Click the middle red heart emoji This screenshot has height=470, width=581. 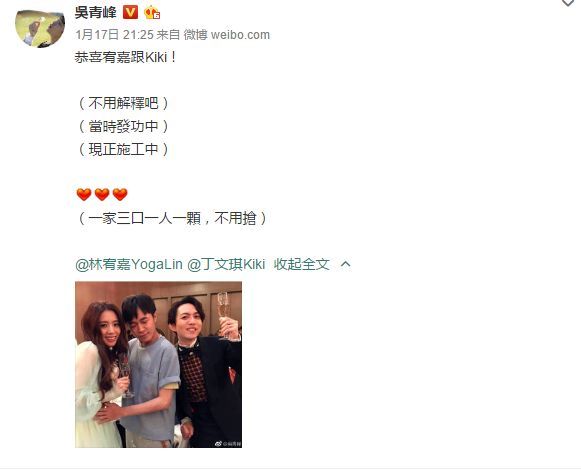(x=102, y=195)
